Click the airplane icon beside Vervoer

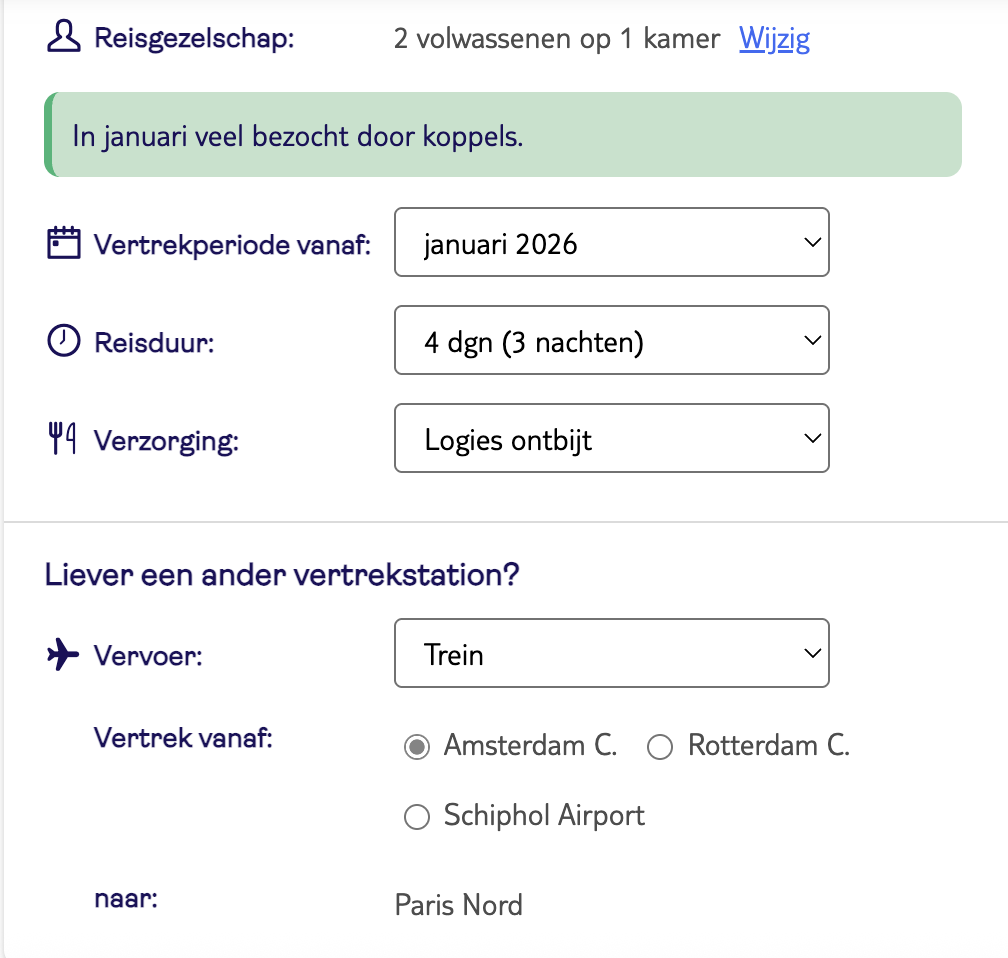pos(63,655)
